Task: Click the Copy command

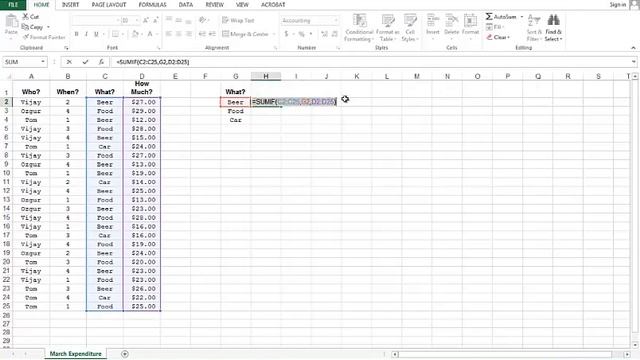Action: tap(33, 27)
